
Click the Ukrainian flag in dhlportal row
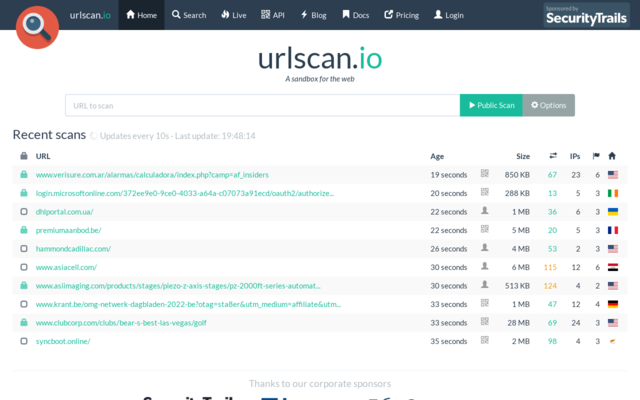tap(613, 211)
